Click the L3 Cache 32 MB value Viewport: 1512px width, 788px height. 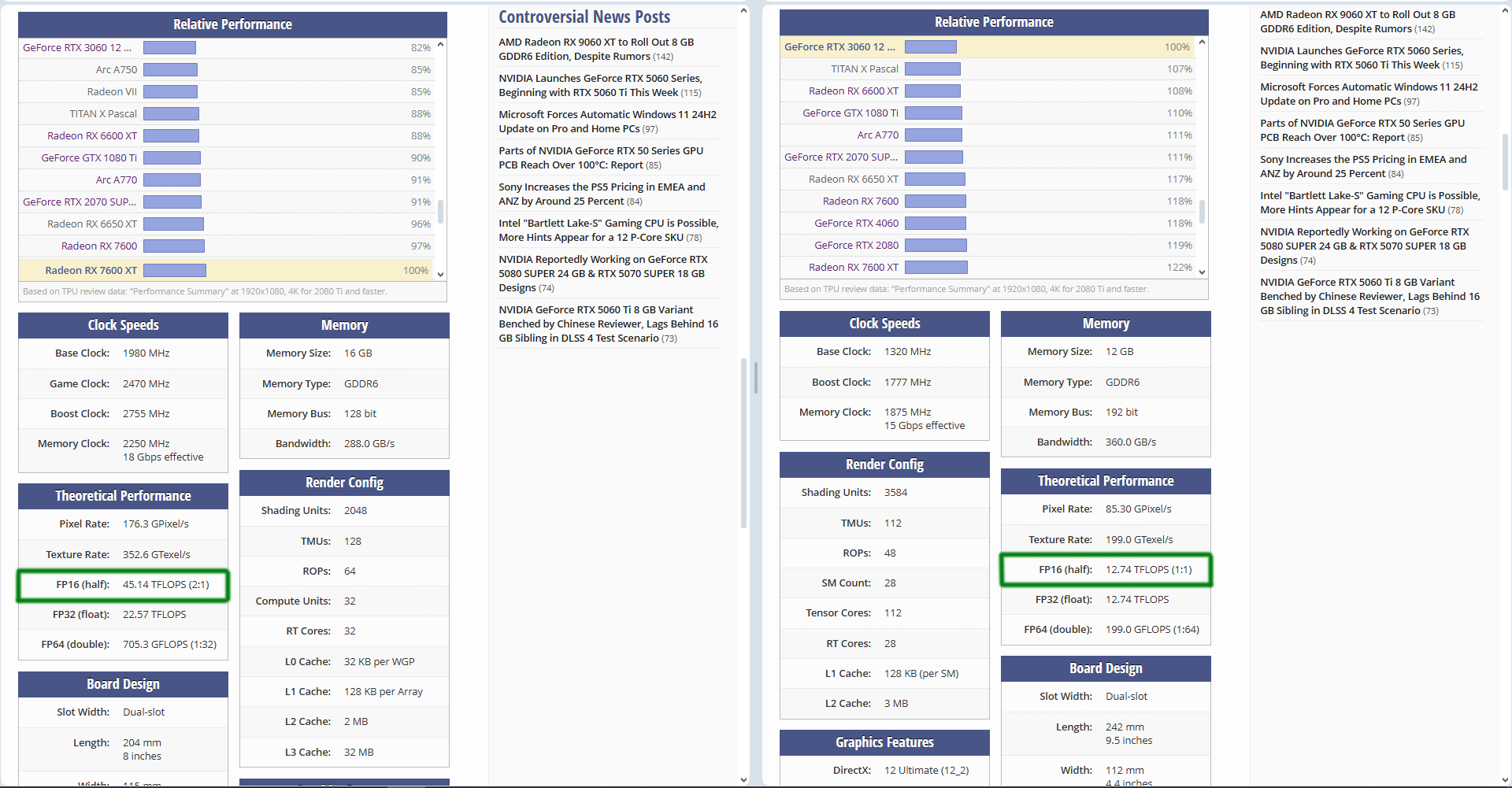point(358,752)
